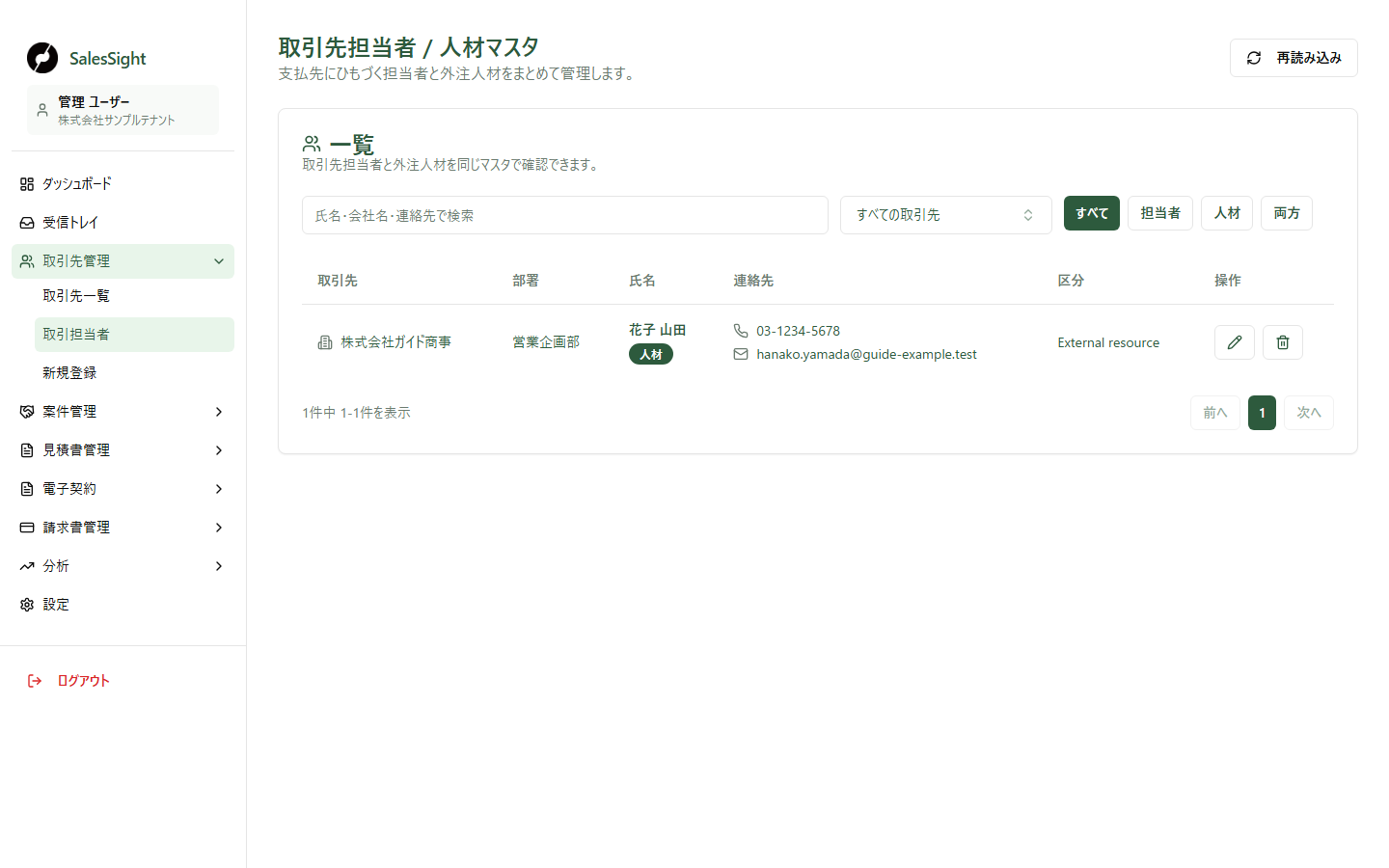Filter the list by 両方
Viewport: 1389px width, 868px height.
(x=1287, y=213)
